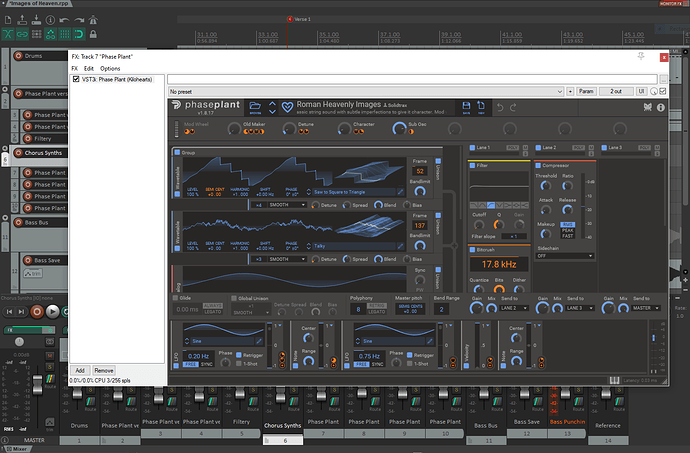Viewport: 690px width, 453px height.
Task: Open first wavetable SMOOTH unison mode dropdown
Action: tap(286, 205)
